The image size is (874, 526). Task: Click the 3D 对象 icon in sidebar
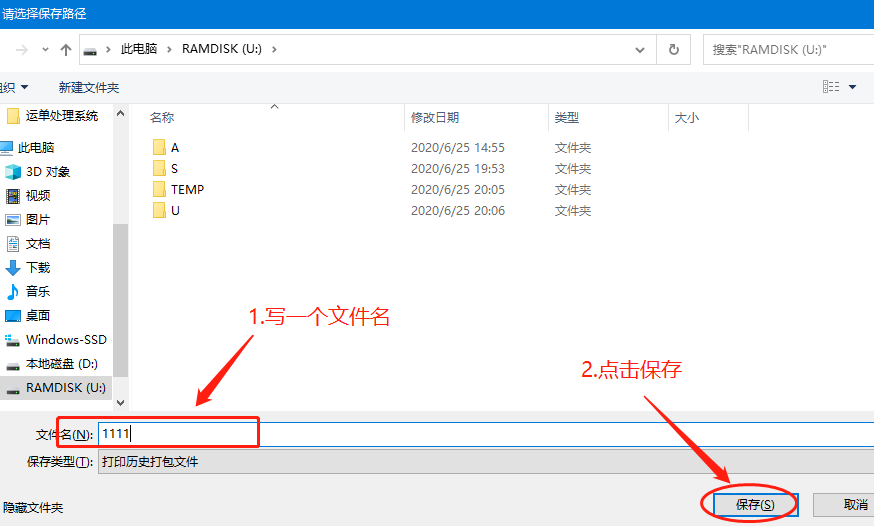pos(13,171)
